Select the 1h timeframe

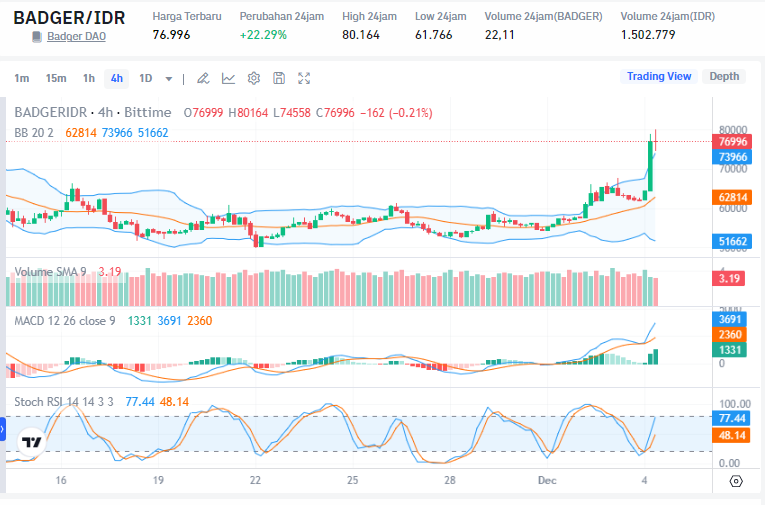tap(89, 78)
